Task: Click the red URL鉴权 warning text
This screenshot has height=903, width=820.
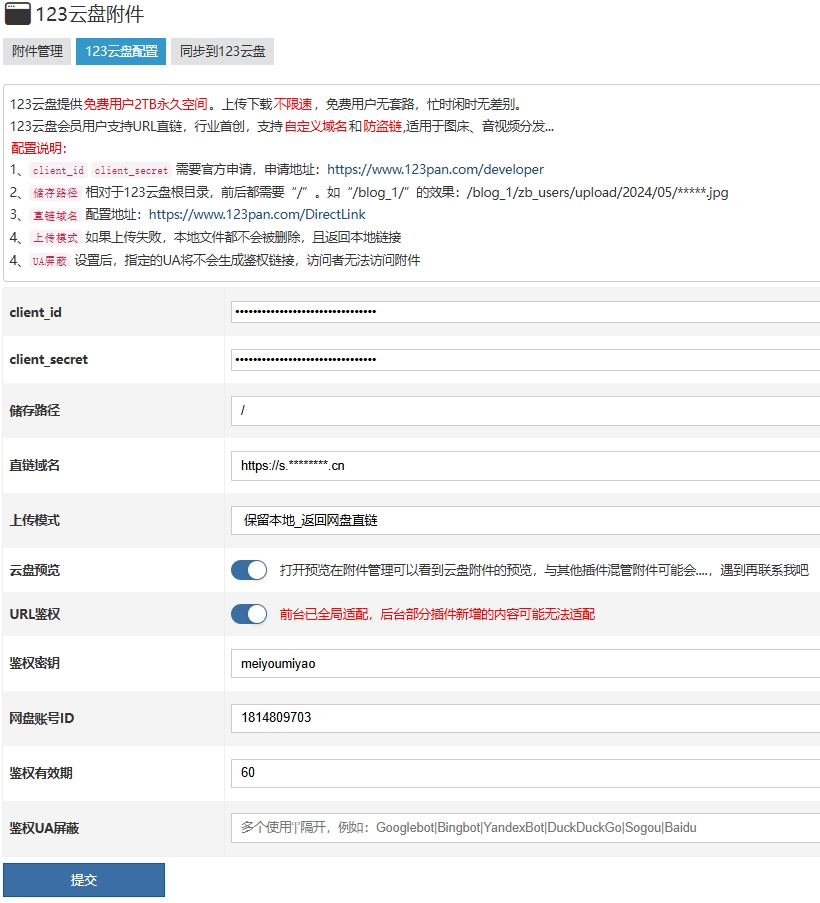Action: [437, 614]
